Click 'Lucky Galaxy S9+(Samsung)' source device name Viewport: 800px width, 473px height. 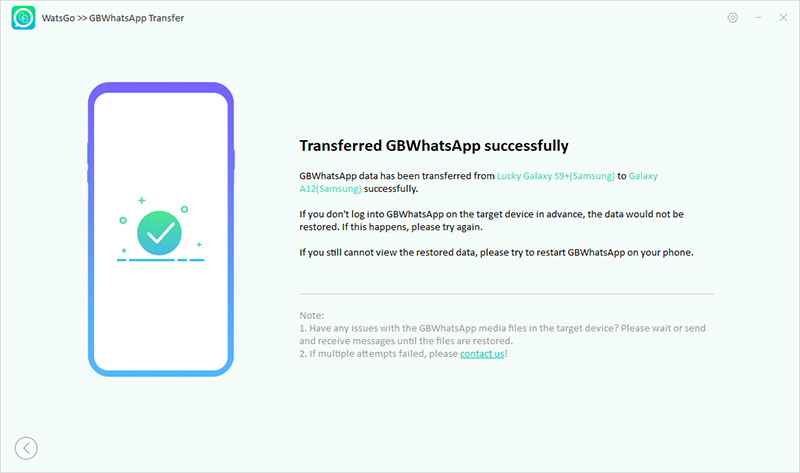[556, 176]
